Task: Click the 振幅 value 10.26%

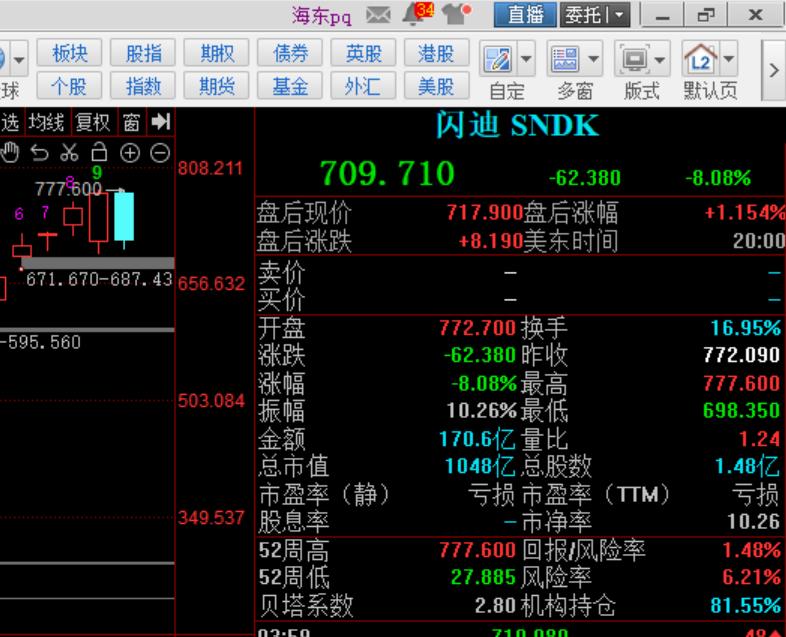Action: click(x=481, y=411)
